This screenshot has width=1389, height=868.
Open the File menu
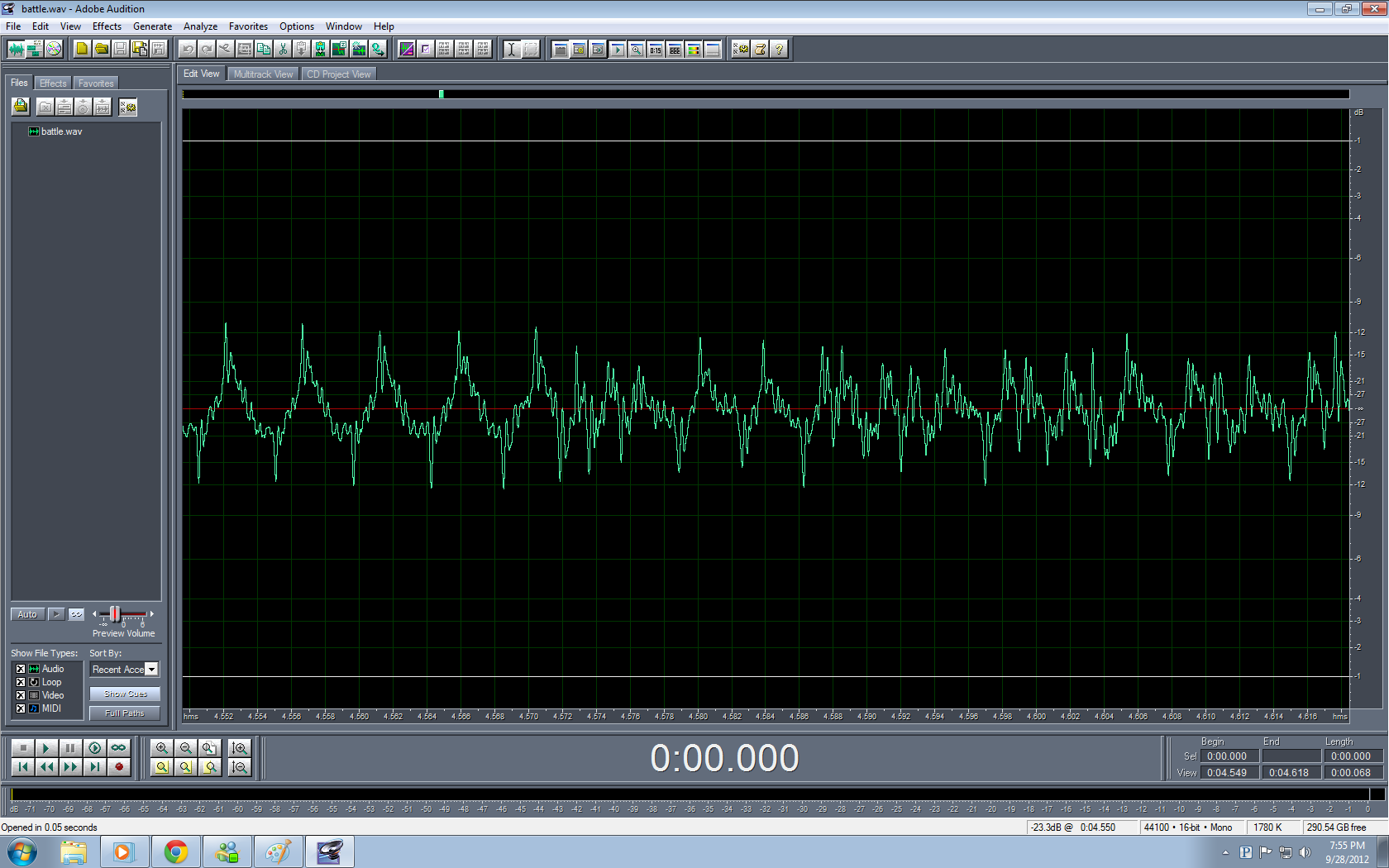(13, 26)
